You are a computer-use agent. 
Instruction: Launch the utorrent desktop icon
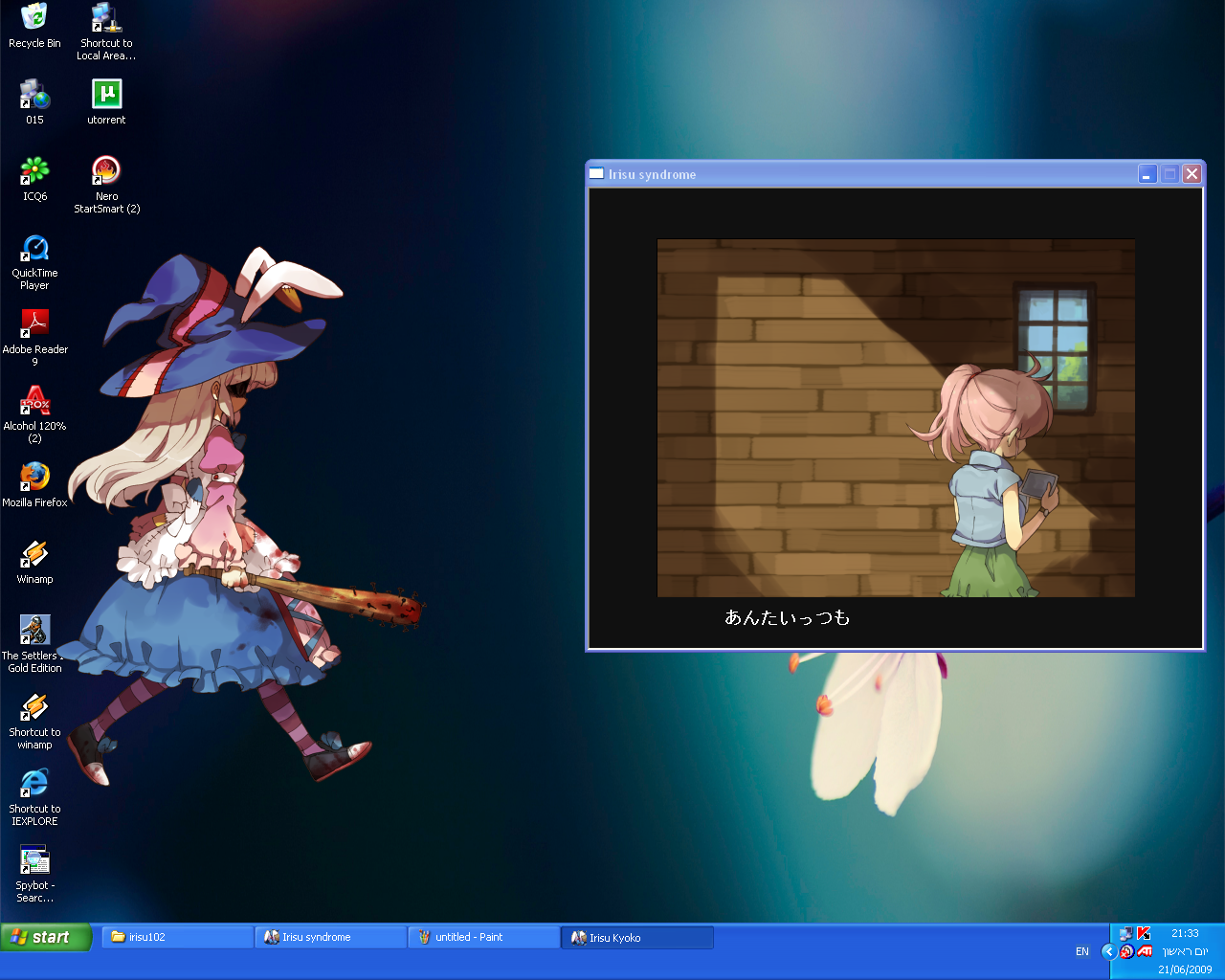click(x=106, y=102)
